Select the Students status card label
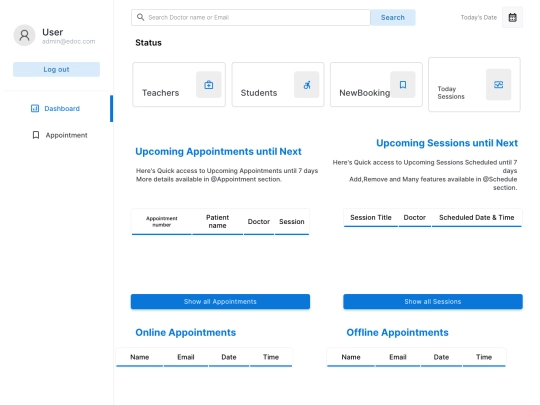 [x=259, y=93]
